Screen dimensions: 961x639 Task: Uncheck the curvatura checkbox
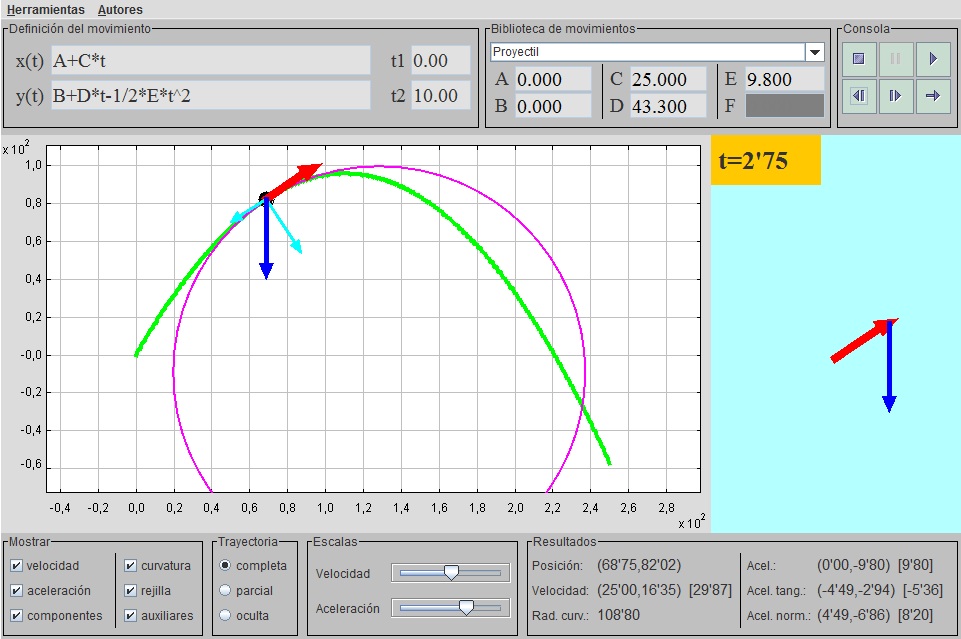(131, 566)
